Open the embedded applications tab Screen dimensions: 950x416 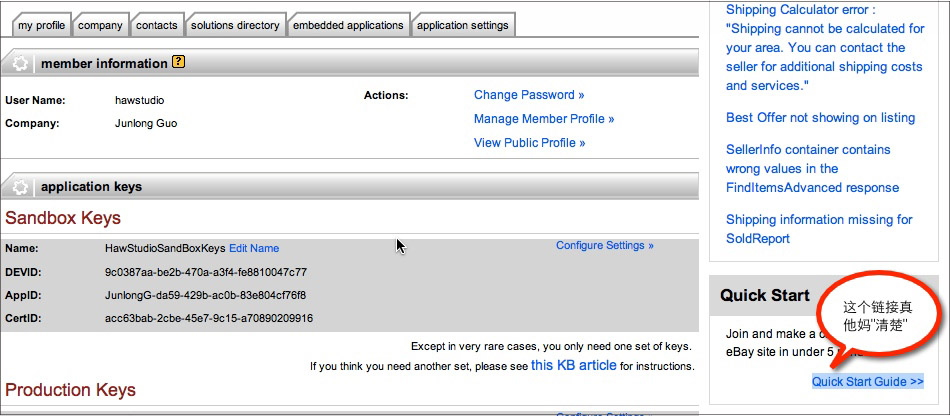pyautogui.click(x=348, y=25)
